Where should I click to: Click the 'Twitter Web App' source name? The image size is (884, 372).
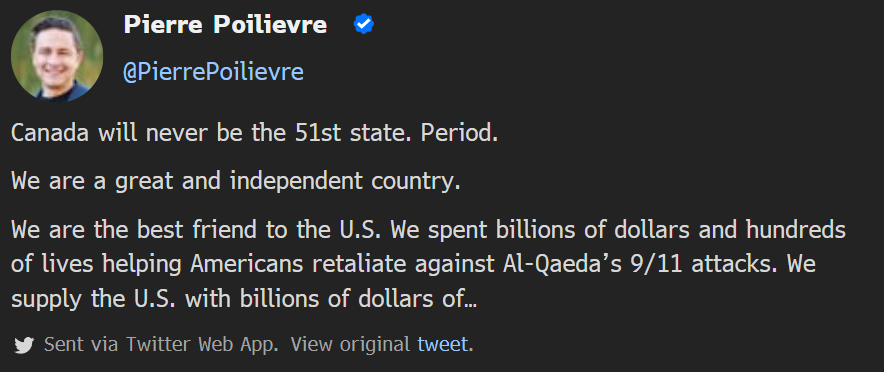(202, 344)
